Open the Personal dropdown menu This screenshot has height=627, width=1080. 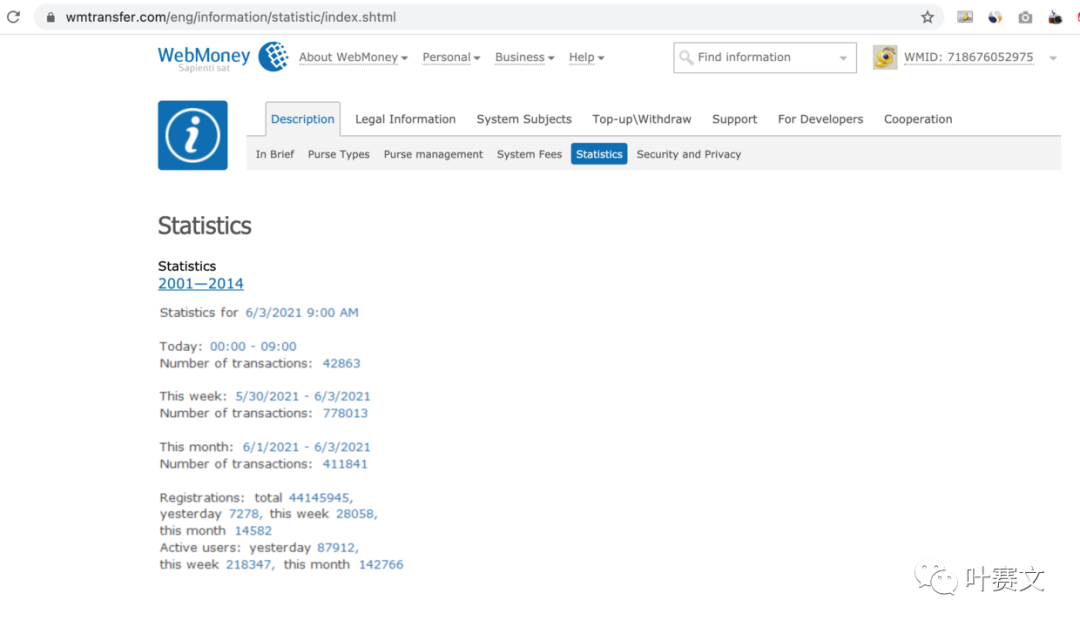pyautogui.click(x=451, y=58)
